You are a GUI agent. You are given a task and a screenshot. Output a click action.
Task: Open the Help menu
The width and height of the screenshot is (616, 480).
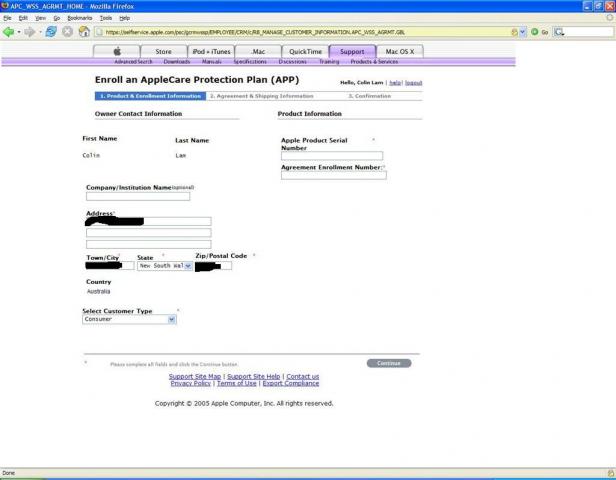[x=125, y=18]
